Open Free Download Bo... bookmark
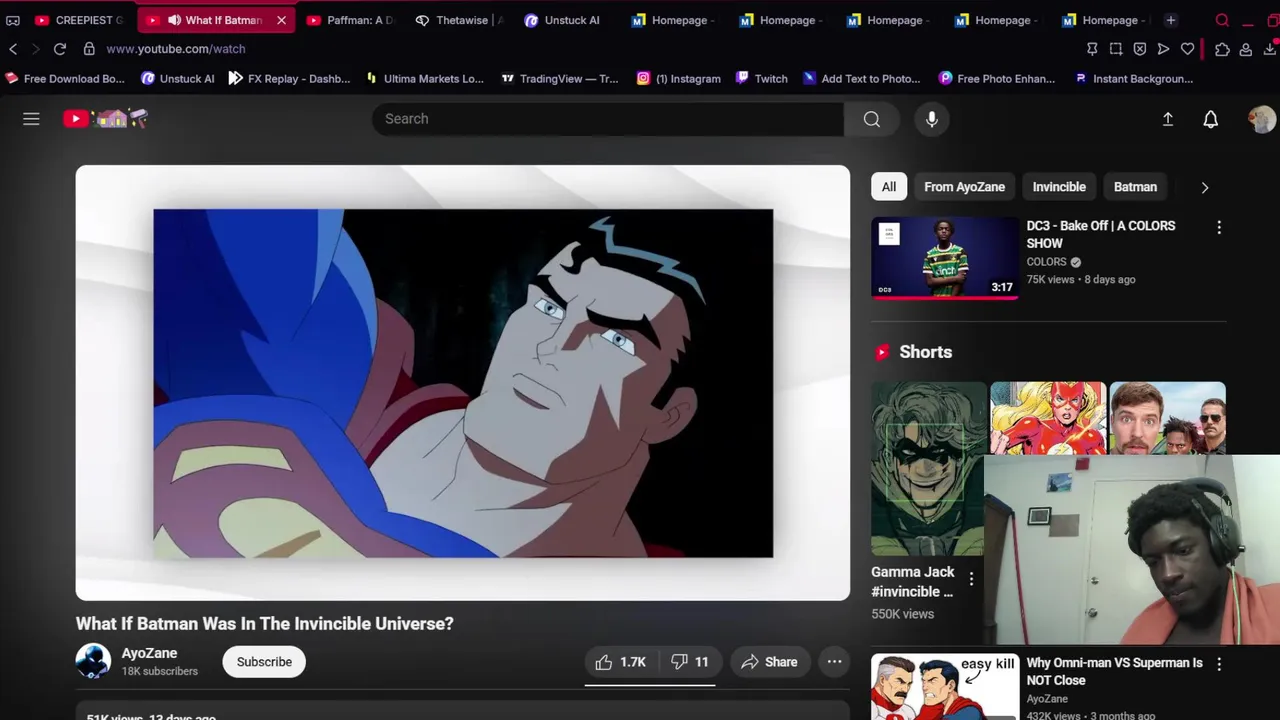This screenshot has height=720, width=1280. (x=65, y=79)
